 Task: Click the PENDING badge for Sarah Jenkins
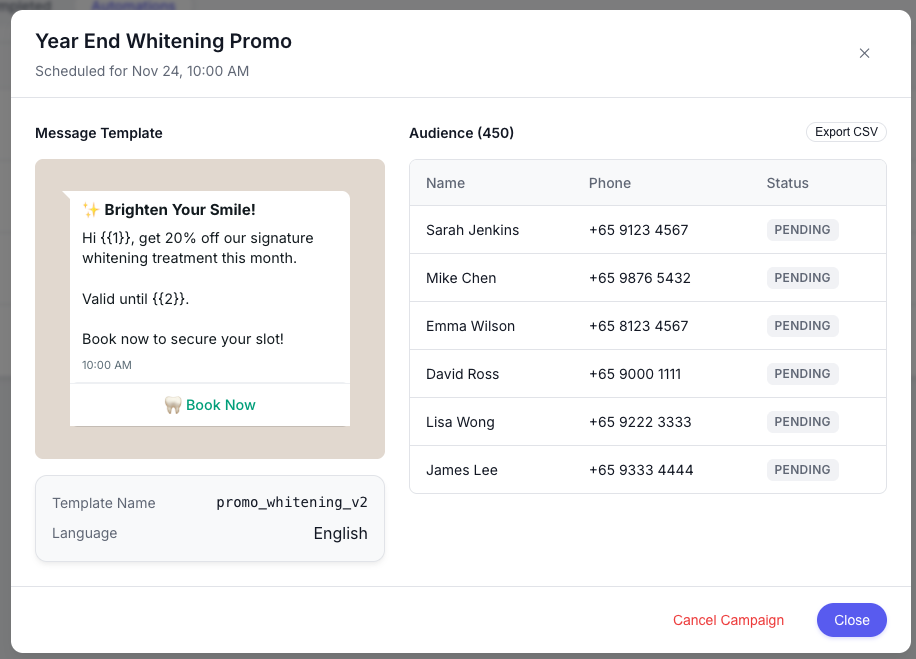pos(802,229)
